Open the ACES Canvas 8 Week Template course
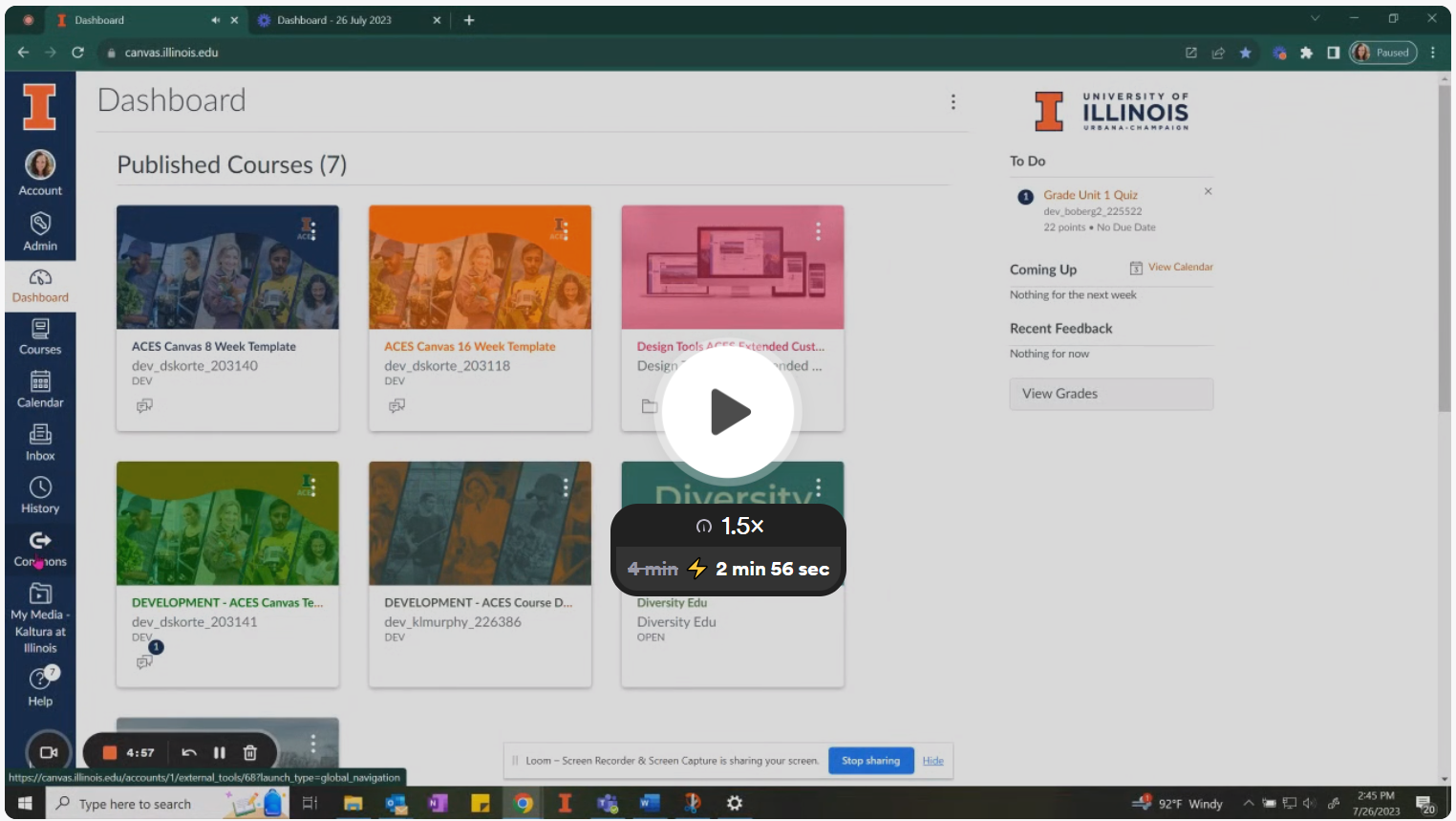Viewport: 1456px width, 821px height. tap(214, 347)
